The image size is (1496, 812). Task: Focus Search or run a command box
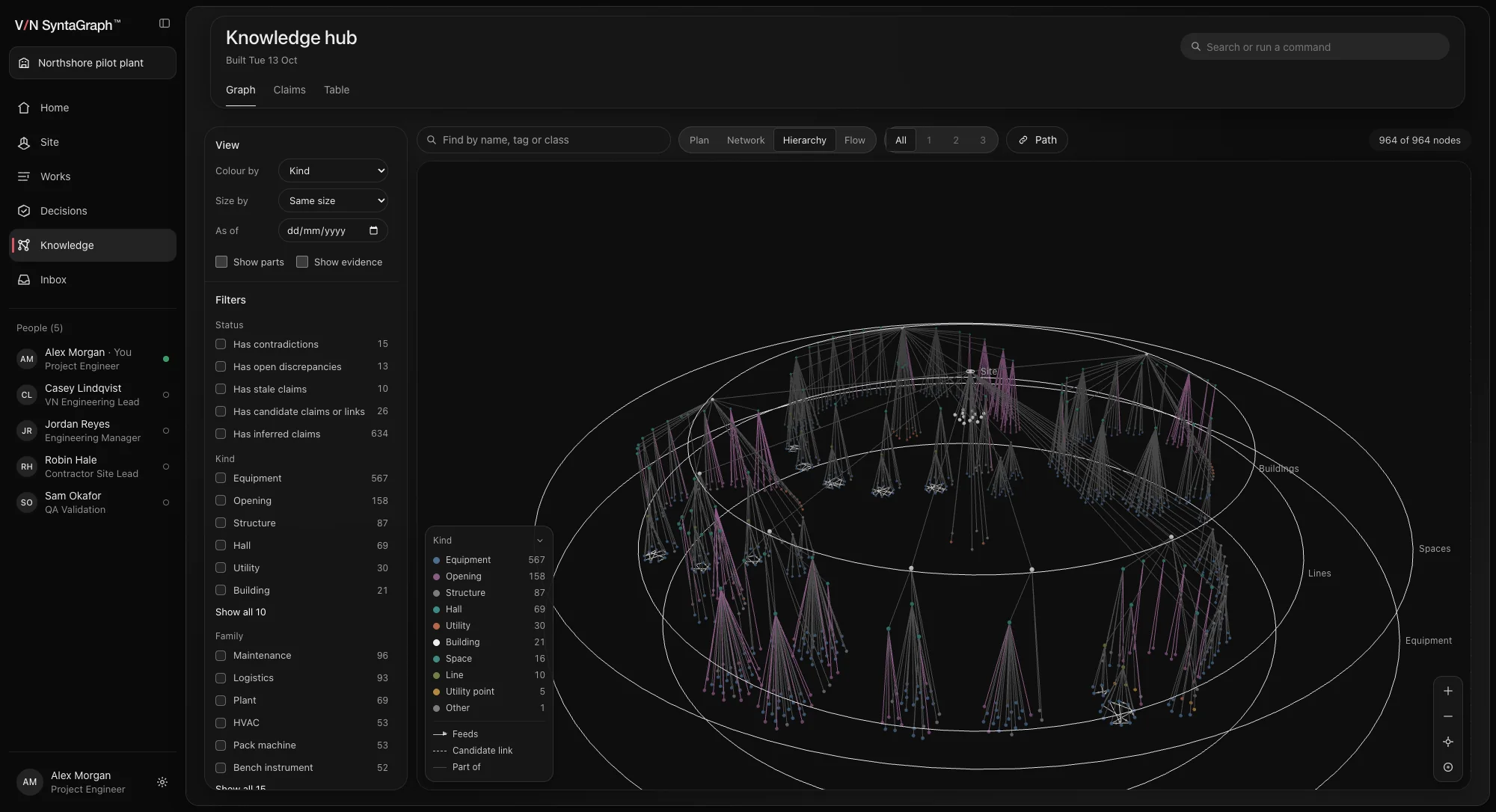1315,46
